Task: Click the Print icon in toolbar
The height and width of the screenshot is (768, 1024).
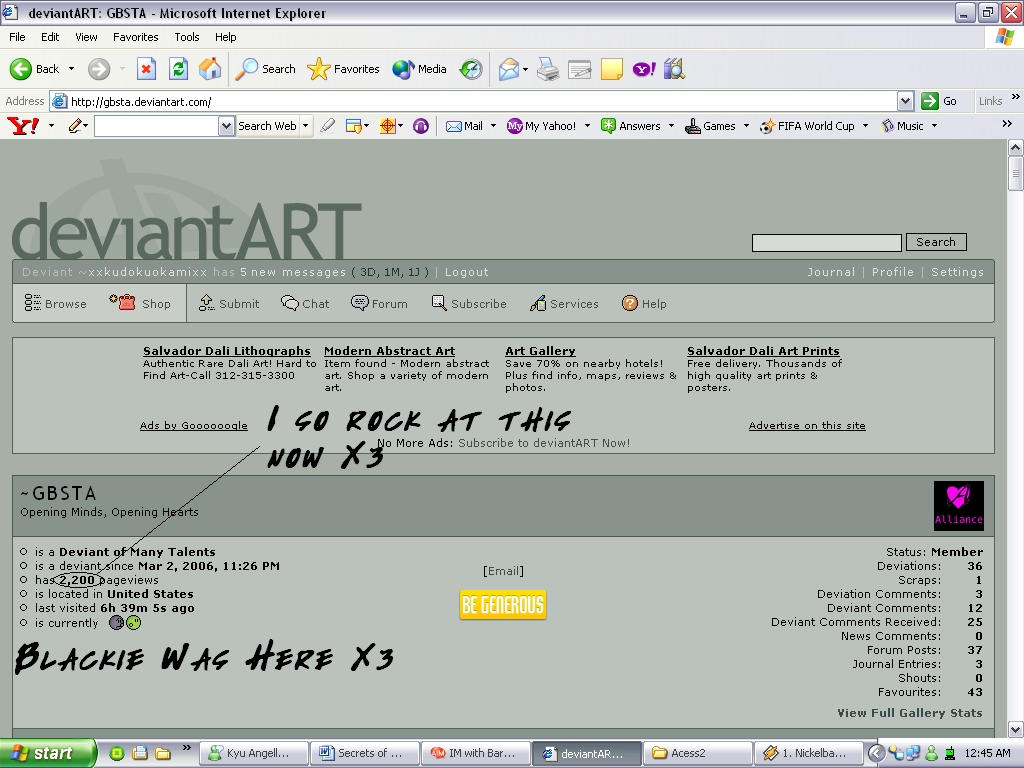Action: pyautogui.click(x=547, y=69)
